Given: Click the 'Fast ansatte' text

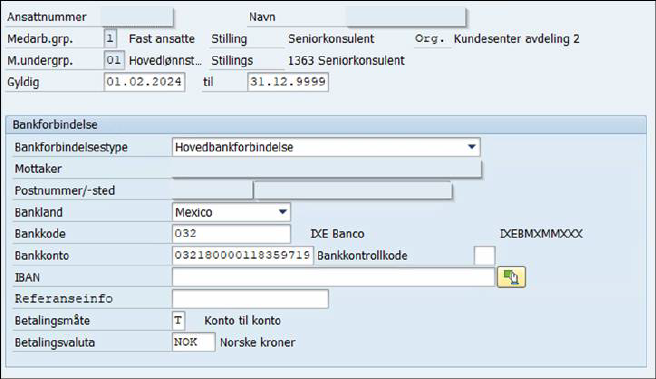Looking at the screenshot, I should coord(161,38).
